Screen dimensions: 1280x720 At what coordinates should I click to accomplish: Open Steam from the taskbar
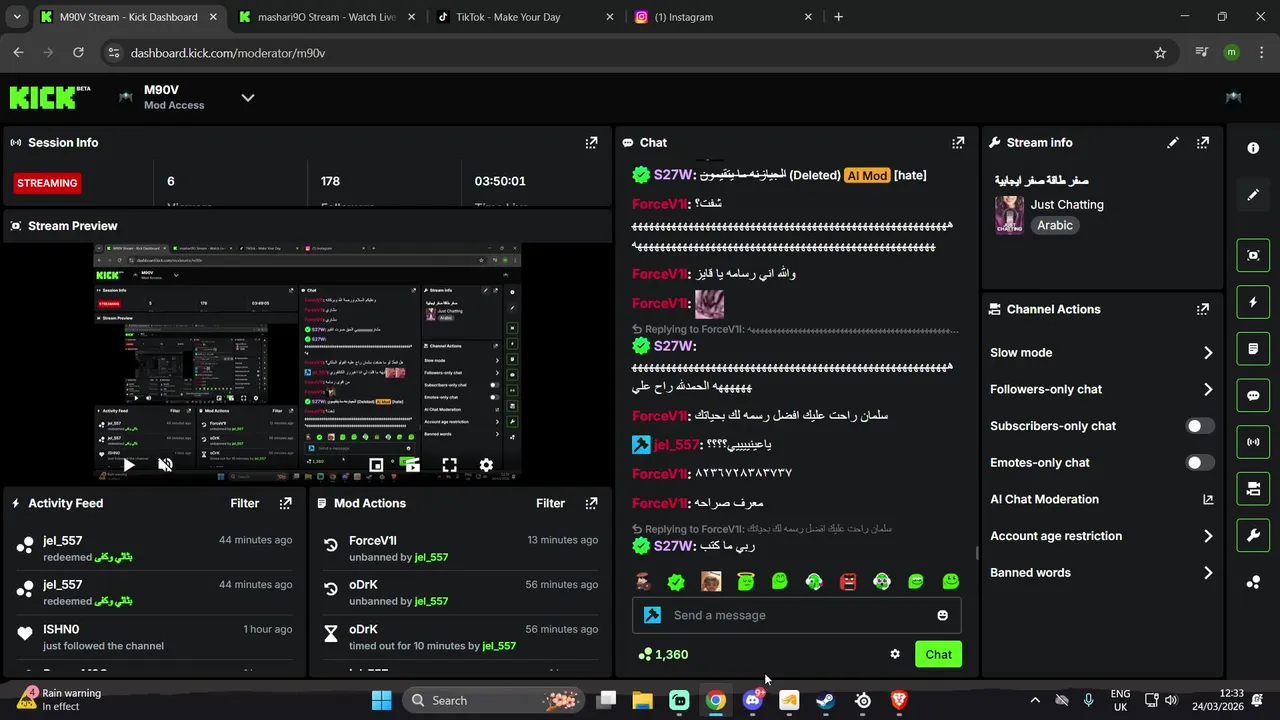tap(826, 701)
